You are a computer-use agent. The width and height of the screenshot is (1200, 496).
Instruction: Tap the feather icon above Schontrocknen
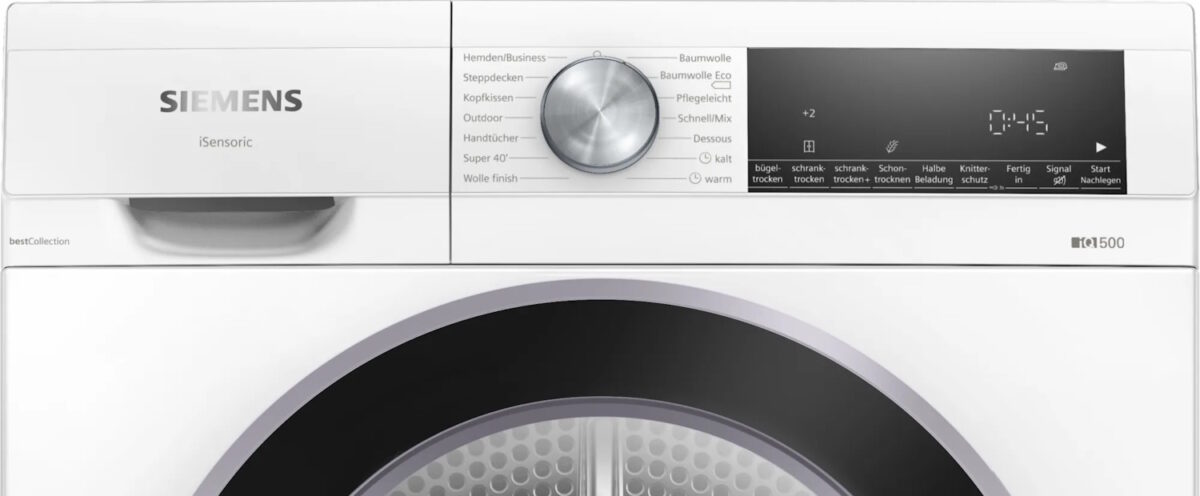click(x=891, y=146)
